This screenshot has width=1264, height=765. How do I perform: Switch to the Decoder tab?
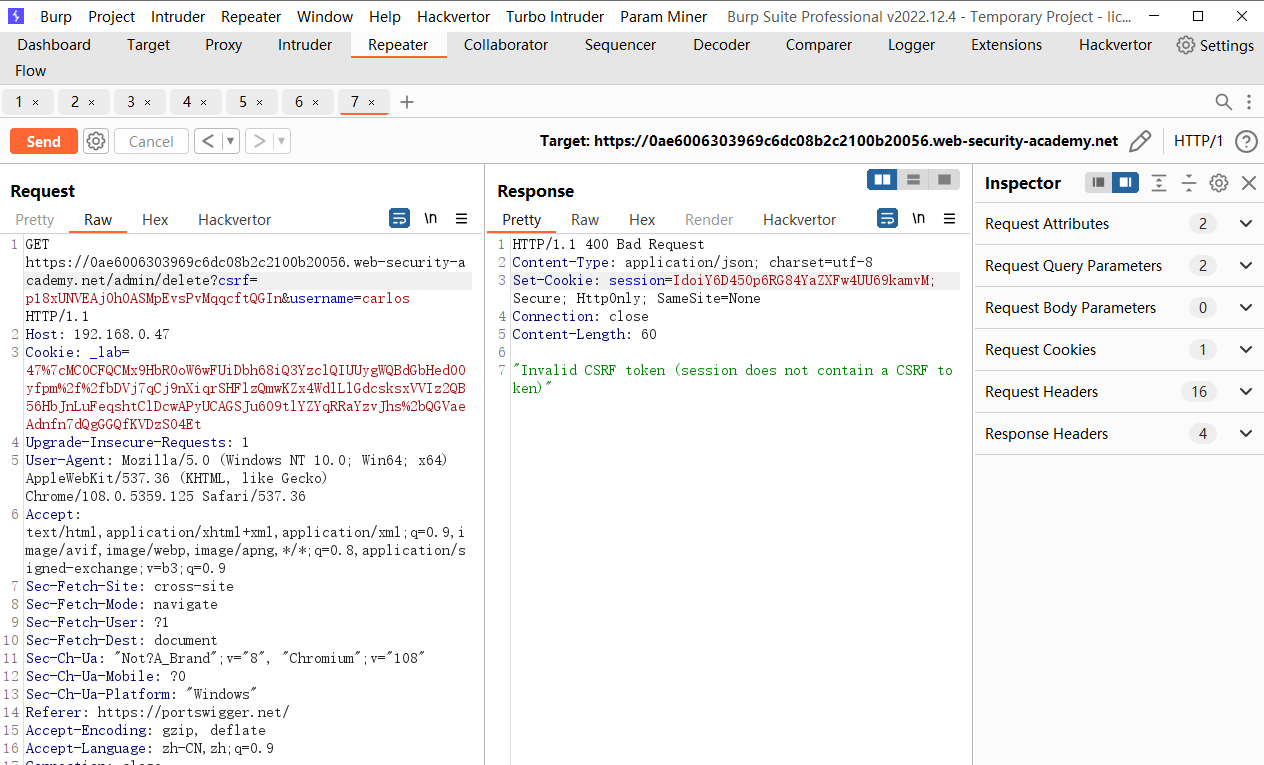[721, 45]
